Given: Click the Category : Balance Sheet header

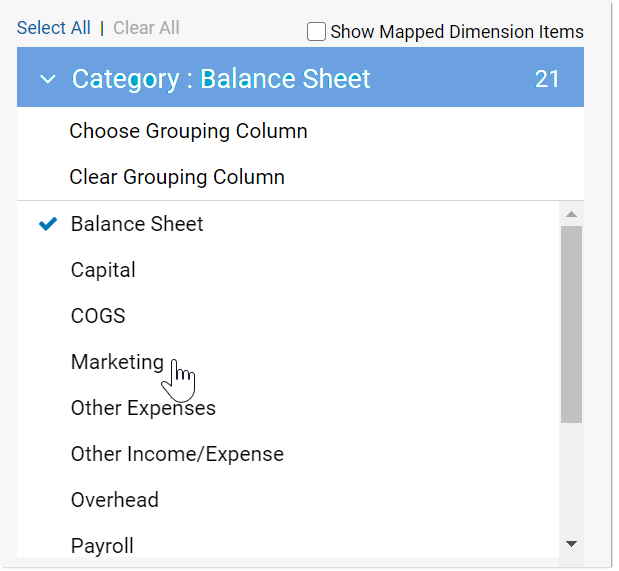Looking at the screenshot, I should (221, 80).
